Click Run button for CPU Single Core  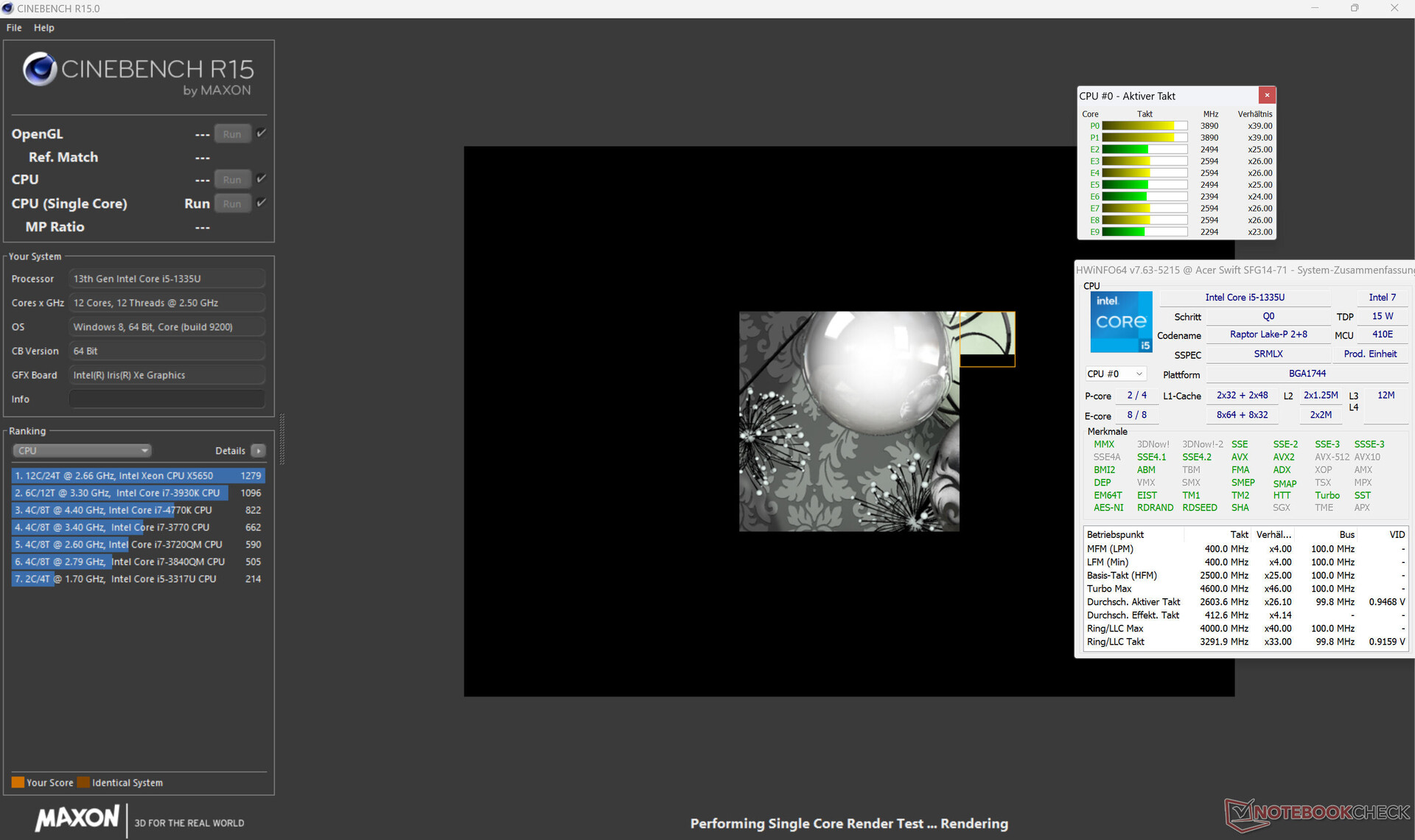232,203
